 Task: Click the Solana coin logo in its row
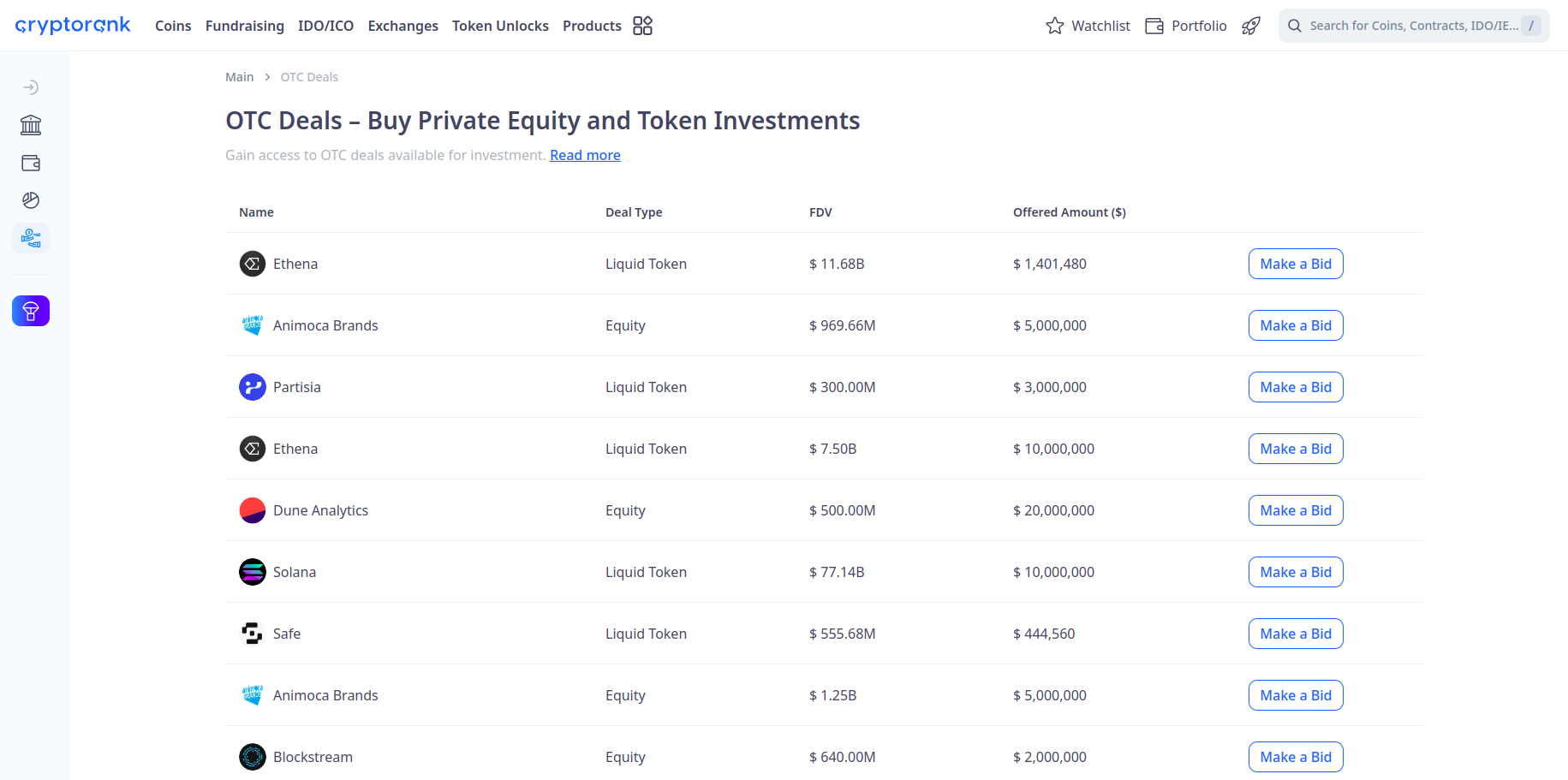click(x=253, y=571)
